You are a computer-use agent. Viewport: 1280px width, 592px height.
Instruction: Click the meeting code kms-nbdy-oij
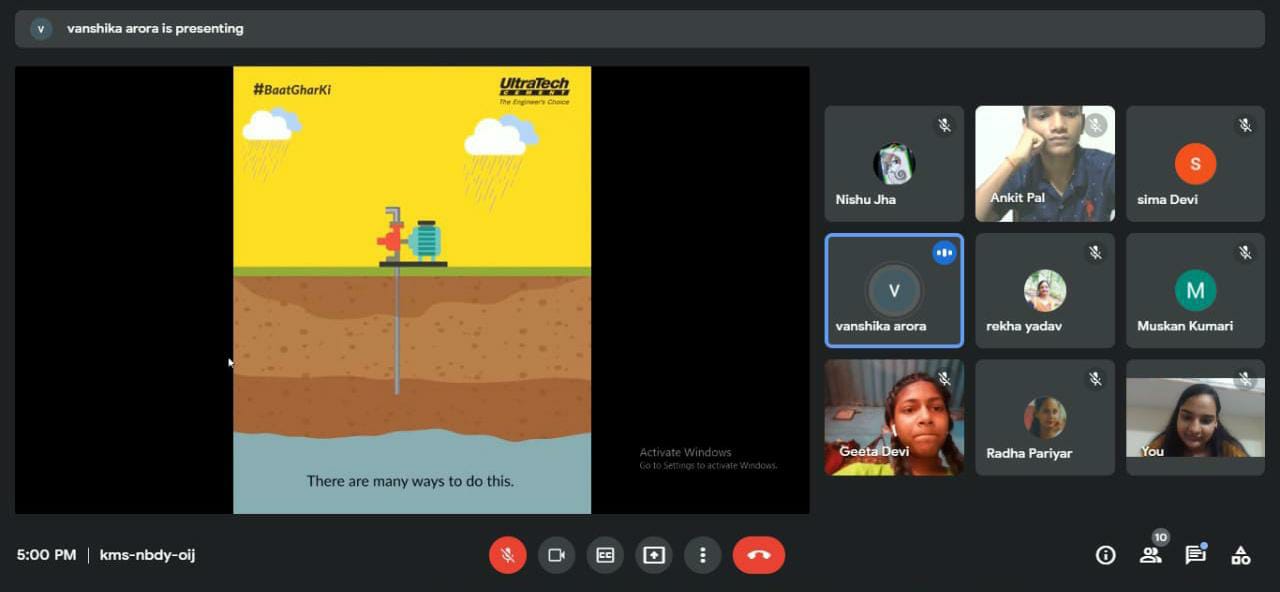pos(147,555)
